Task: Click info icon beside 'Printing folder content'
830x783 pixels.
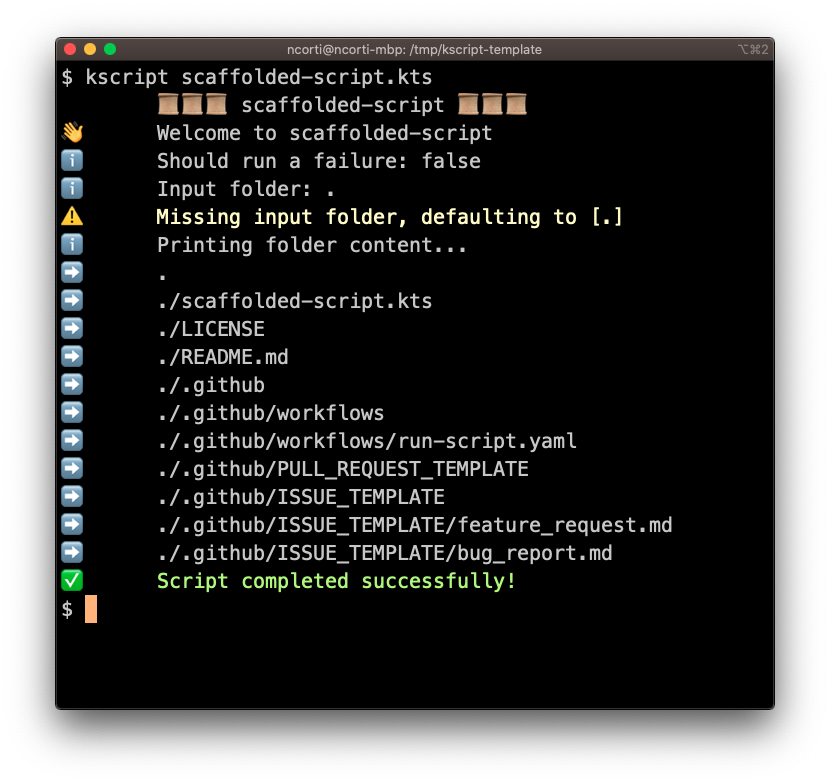Action: [72, 245]
